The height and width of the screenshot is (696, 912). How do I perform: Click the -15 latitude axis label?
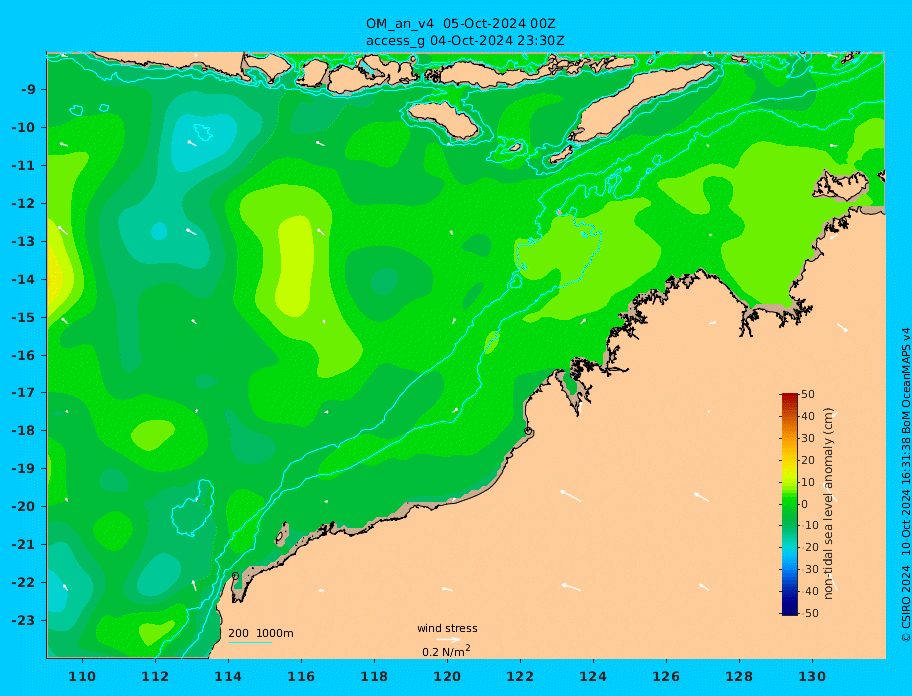point(23,317)
